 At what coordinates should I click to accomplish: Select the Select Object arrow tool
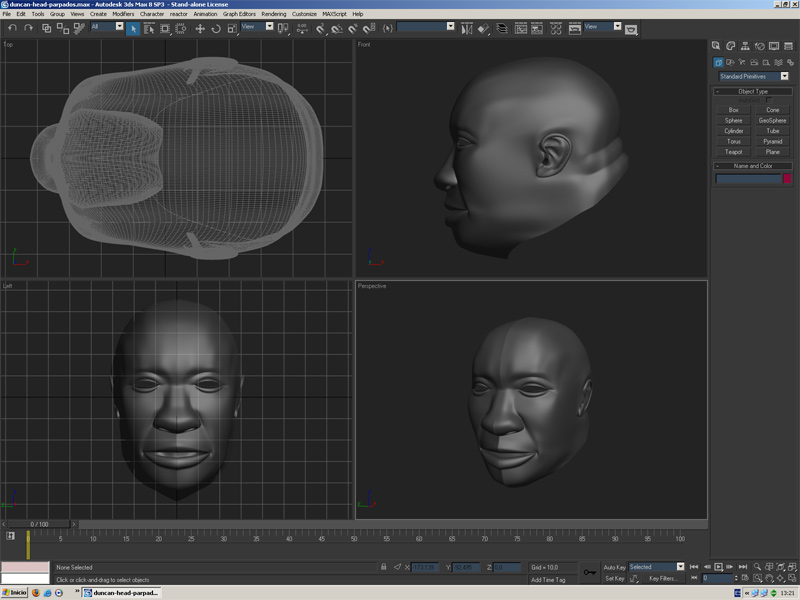133,28
